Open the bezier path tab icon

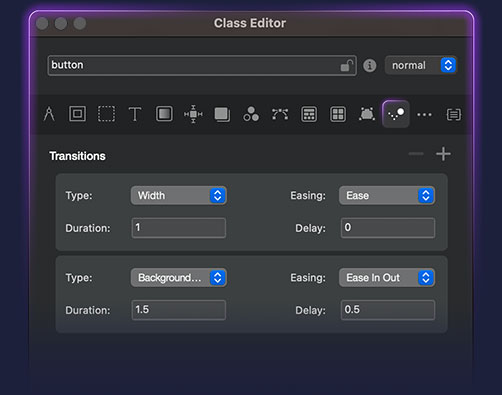(x=280, y=114)
